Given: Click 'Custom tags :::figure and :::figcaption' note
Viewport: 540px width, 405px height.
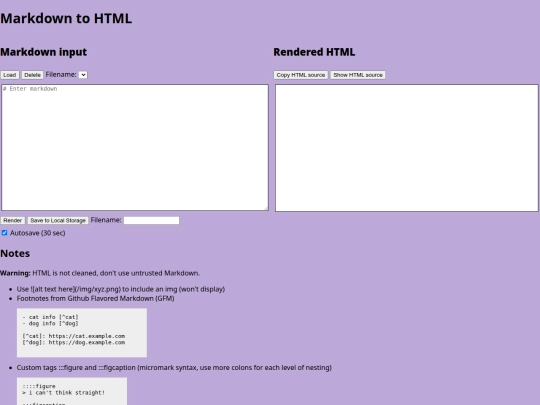Looking at the screenshot, I should click(174, 368).
